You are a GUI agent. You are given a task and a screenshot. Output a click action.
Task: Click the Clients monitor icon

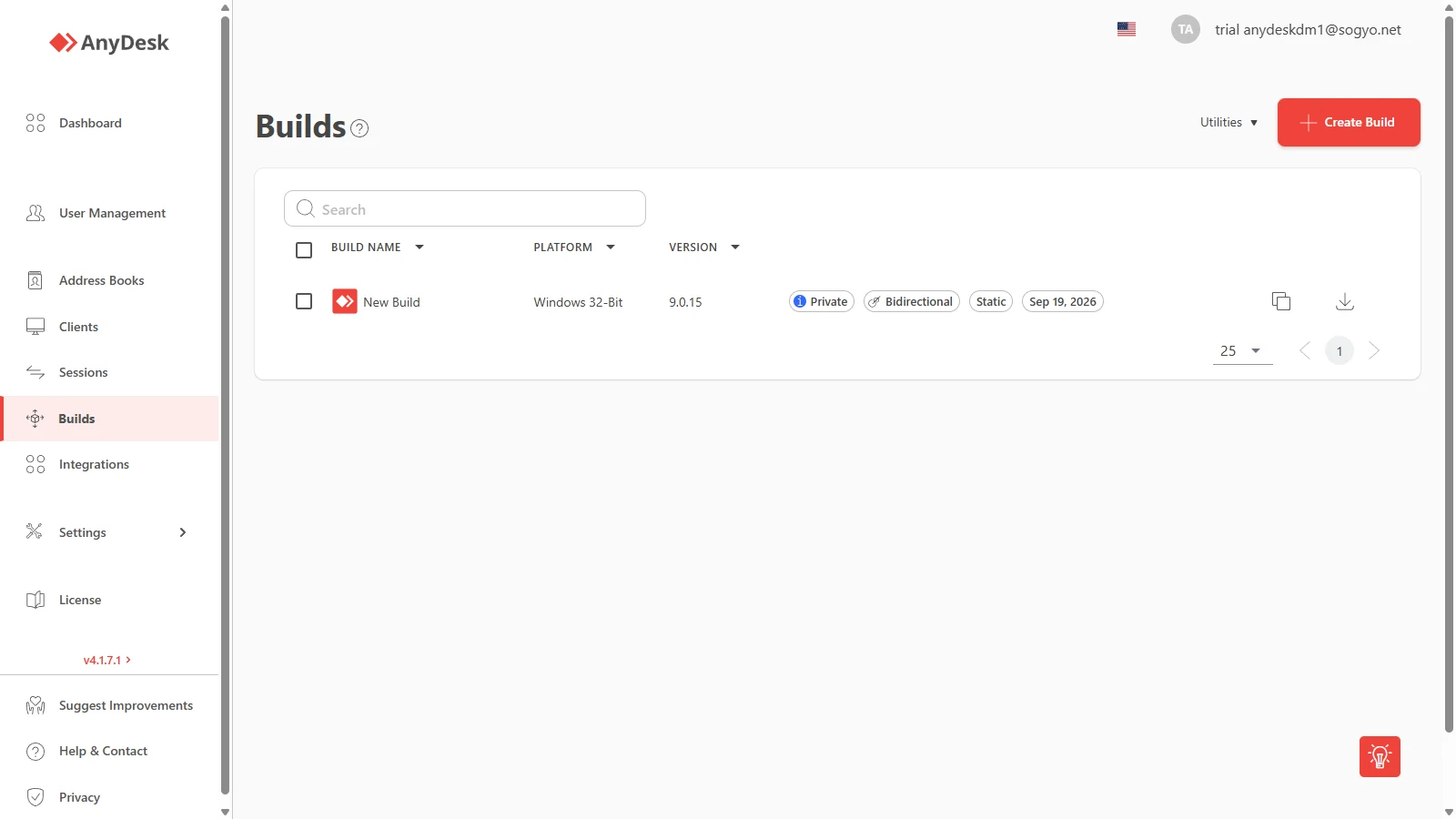tap(35, 327)
